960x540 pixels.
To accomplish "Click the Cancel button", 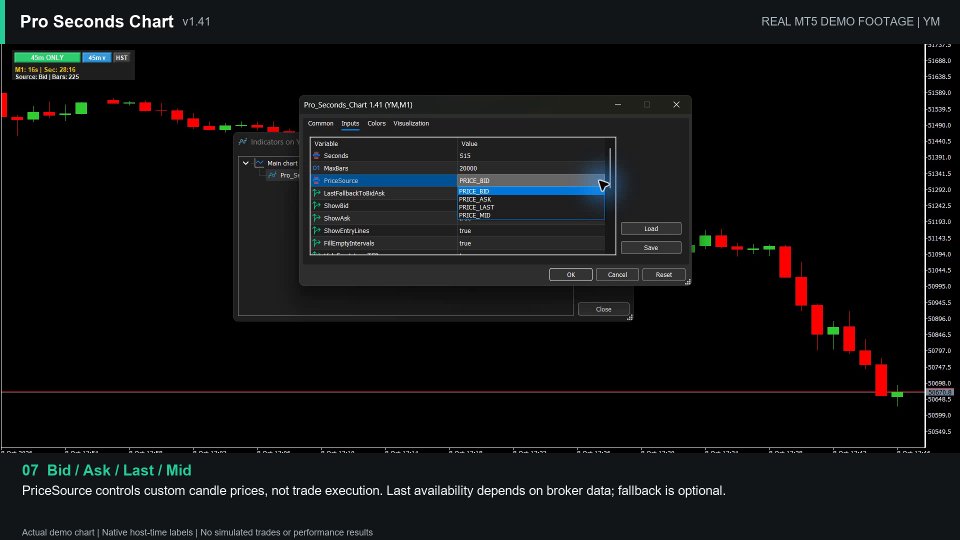I will click(x=617, y=275).
